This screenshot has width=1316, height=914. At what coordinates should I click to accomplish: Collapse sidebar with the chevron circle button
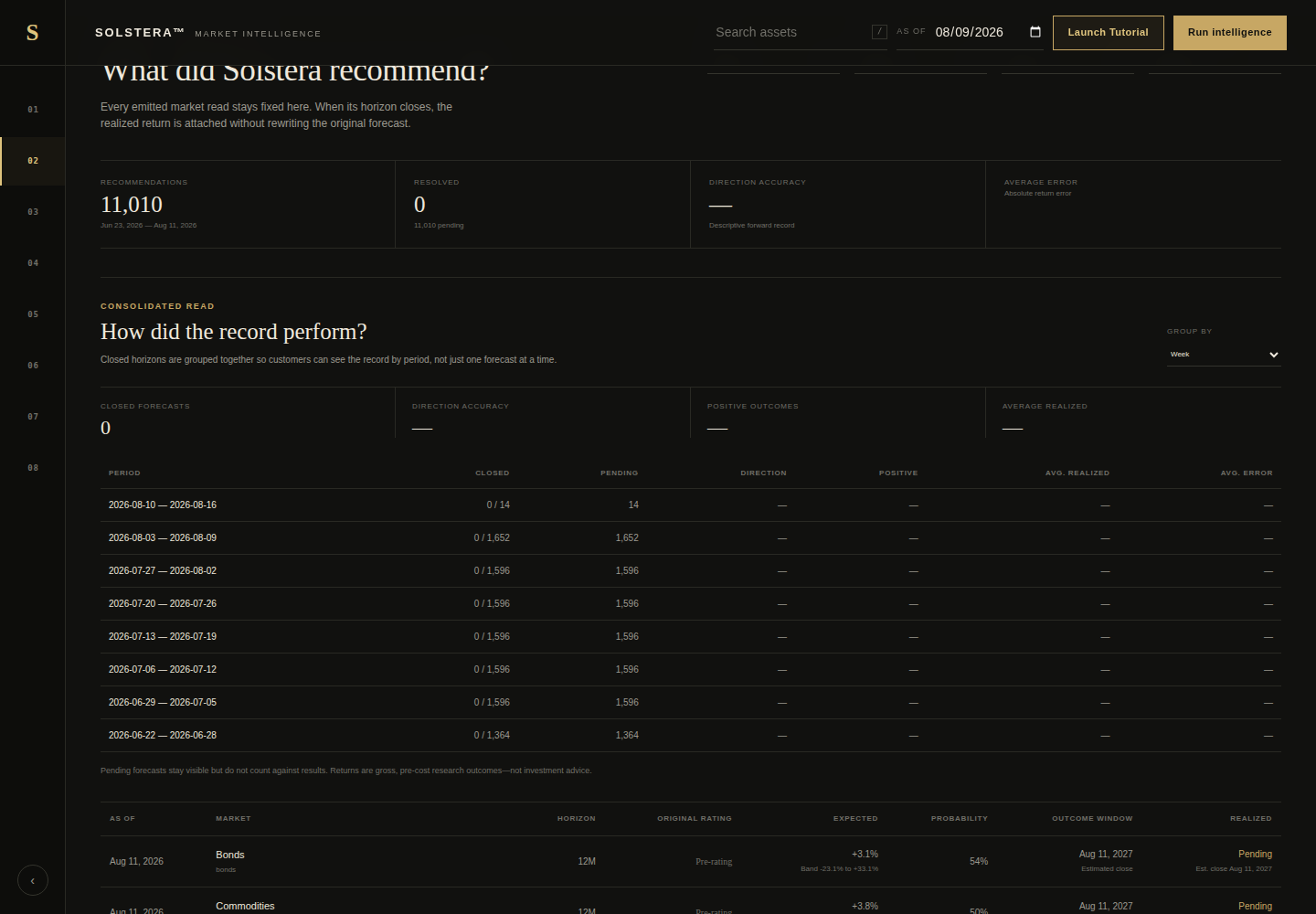(x=33, y=881)
